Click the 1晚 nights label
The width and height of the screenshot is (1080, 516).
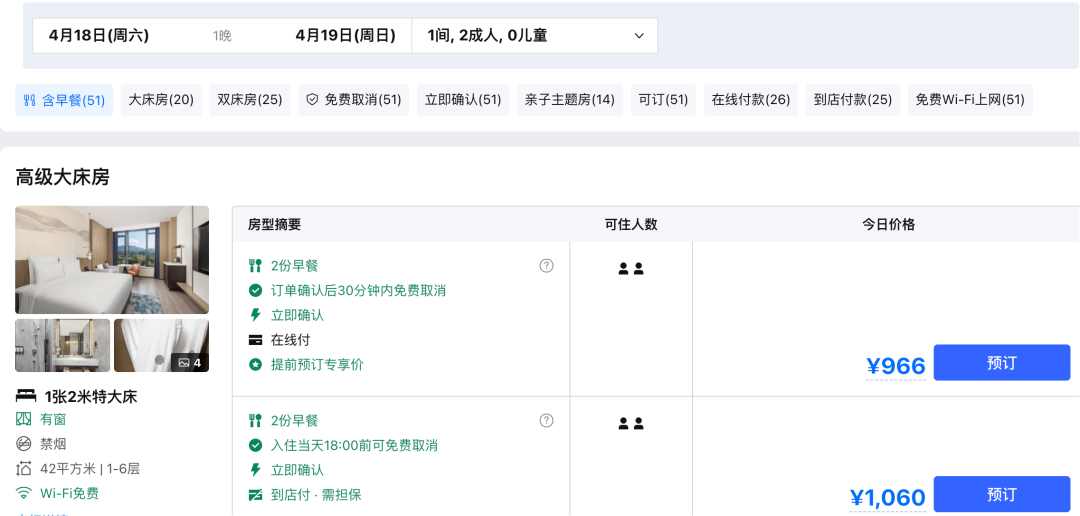click(x=222, y=36)
